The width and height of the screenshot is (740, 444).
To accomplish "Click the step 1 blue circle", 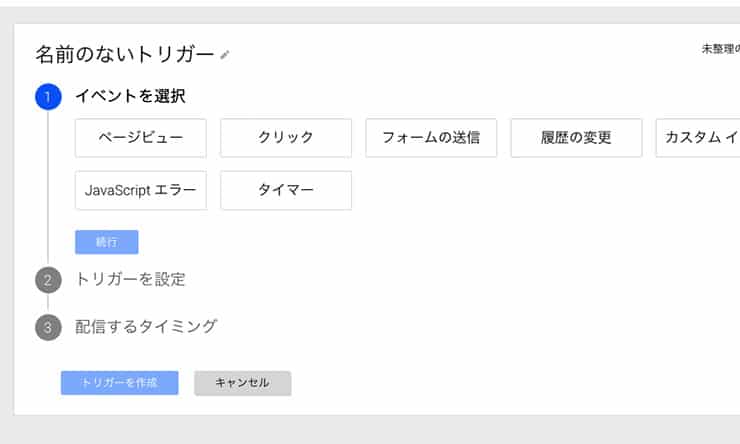I will coord(48,97).
